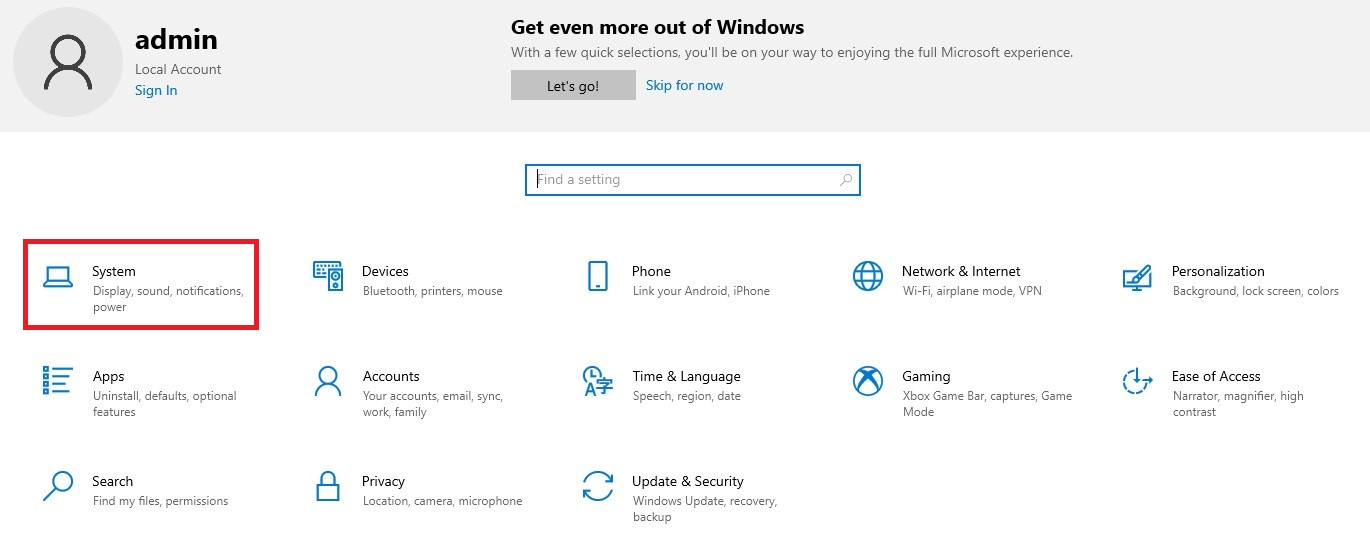Click the Skip for now link
1370x559 pixels.
(684, 85)
